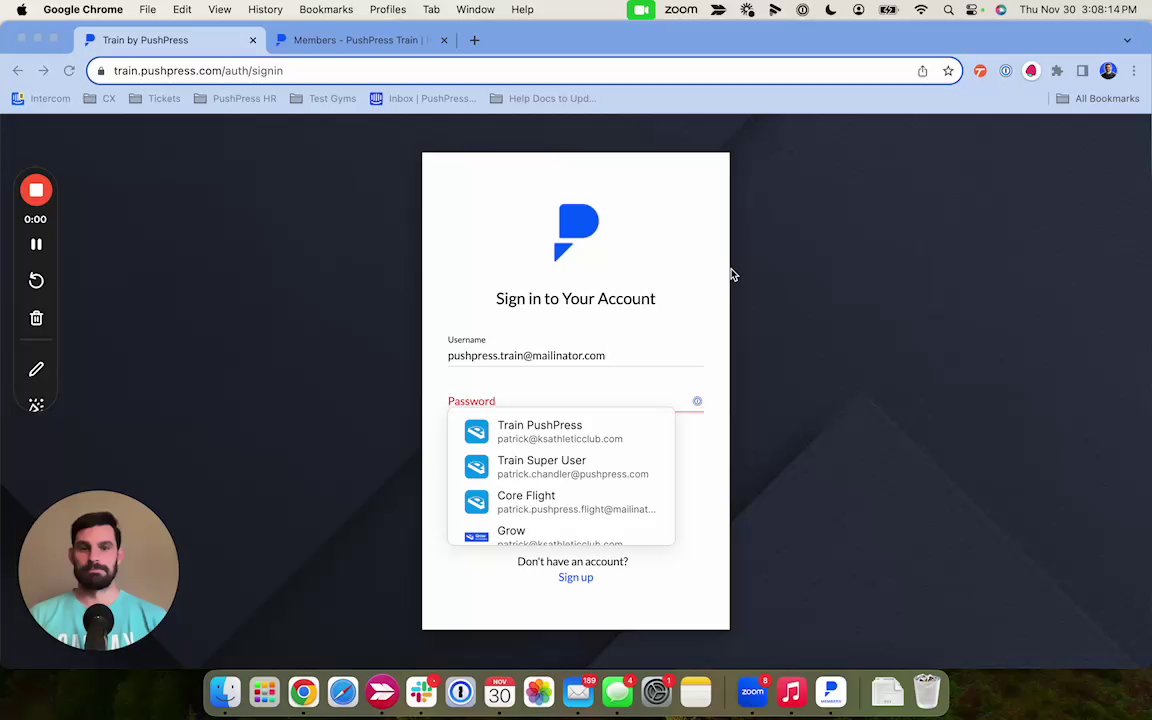
Task: Open Wi-Fi status in menu bar
Action: tap(921, 10)
